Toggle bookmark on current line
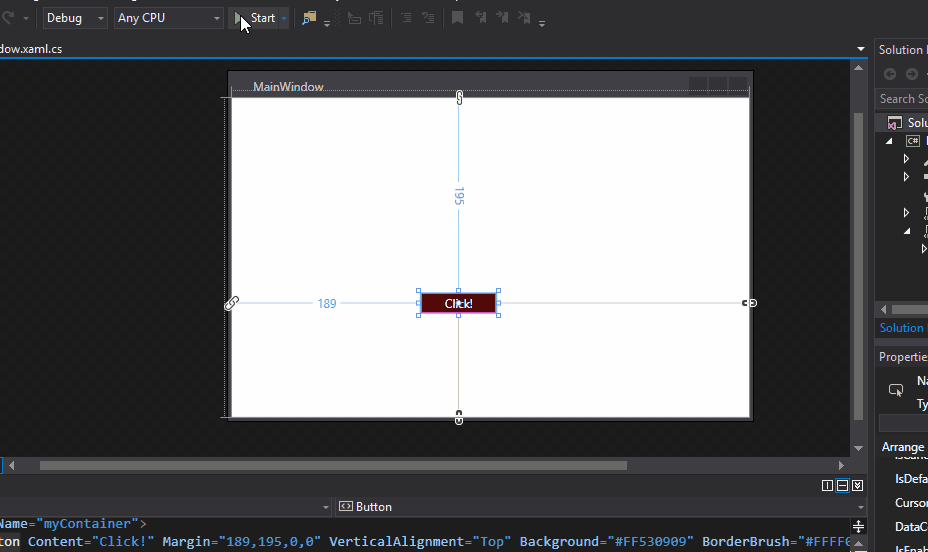This screenshot has height=552, width=928. (457, 18)
